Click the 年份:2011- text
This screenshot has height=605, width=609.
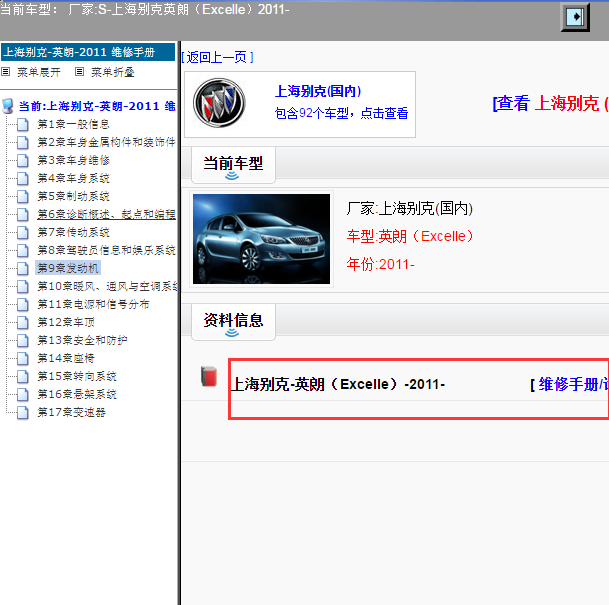(380, 264)
